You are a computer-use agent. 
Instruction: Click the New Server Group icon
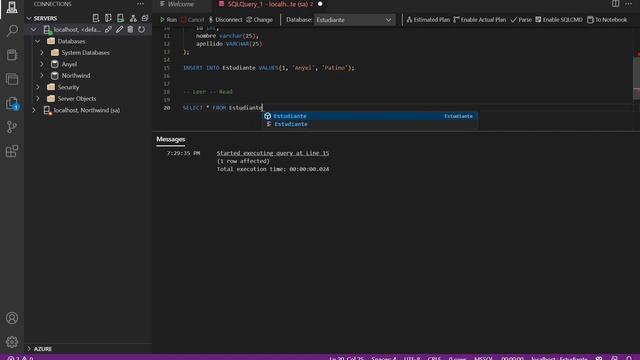click(108, 18)
